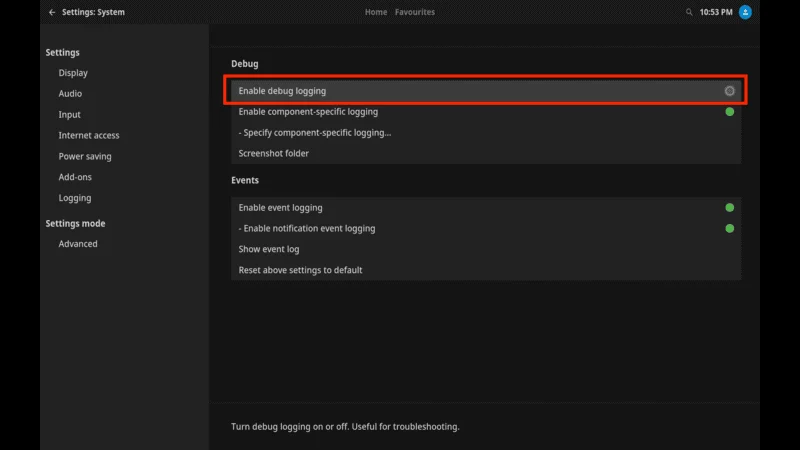Click Show event log
Viewport: 800px width, 450px height.
click(x=486, y=249)
